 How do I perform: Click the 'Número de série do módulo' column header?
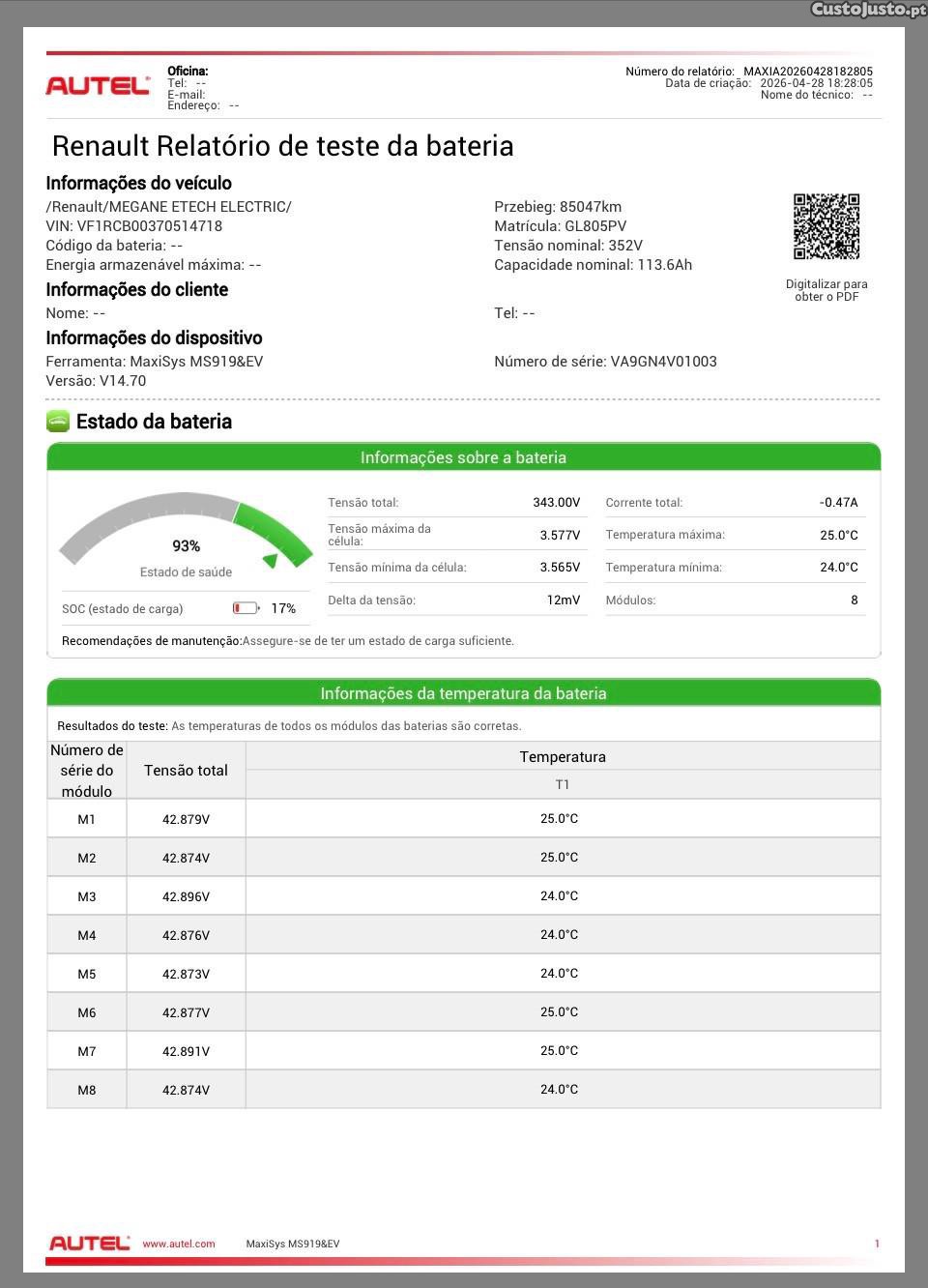87,771
